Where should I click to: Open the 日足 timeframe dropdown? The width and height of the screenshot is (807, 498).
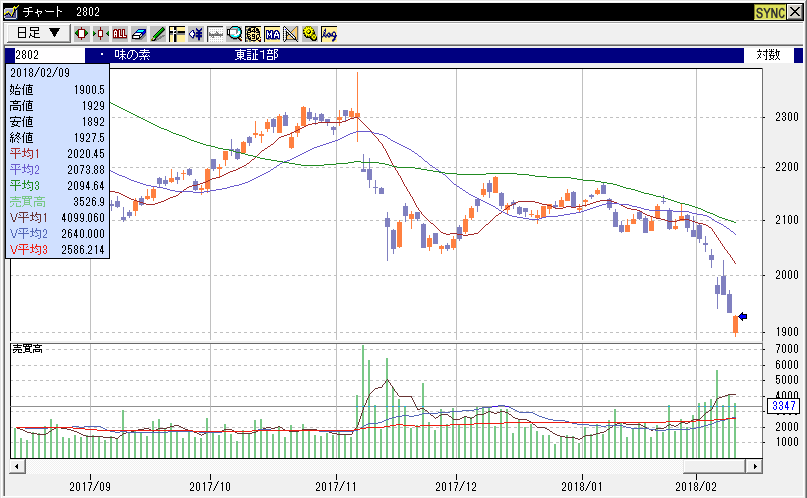coord(38,33)
